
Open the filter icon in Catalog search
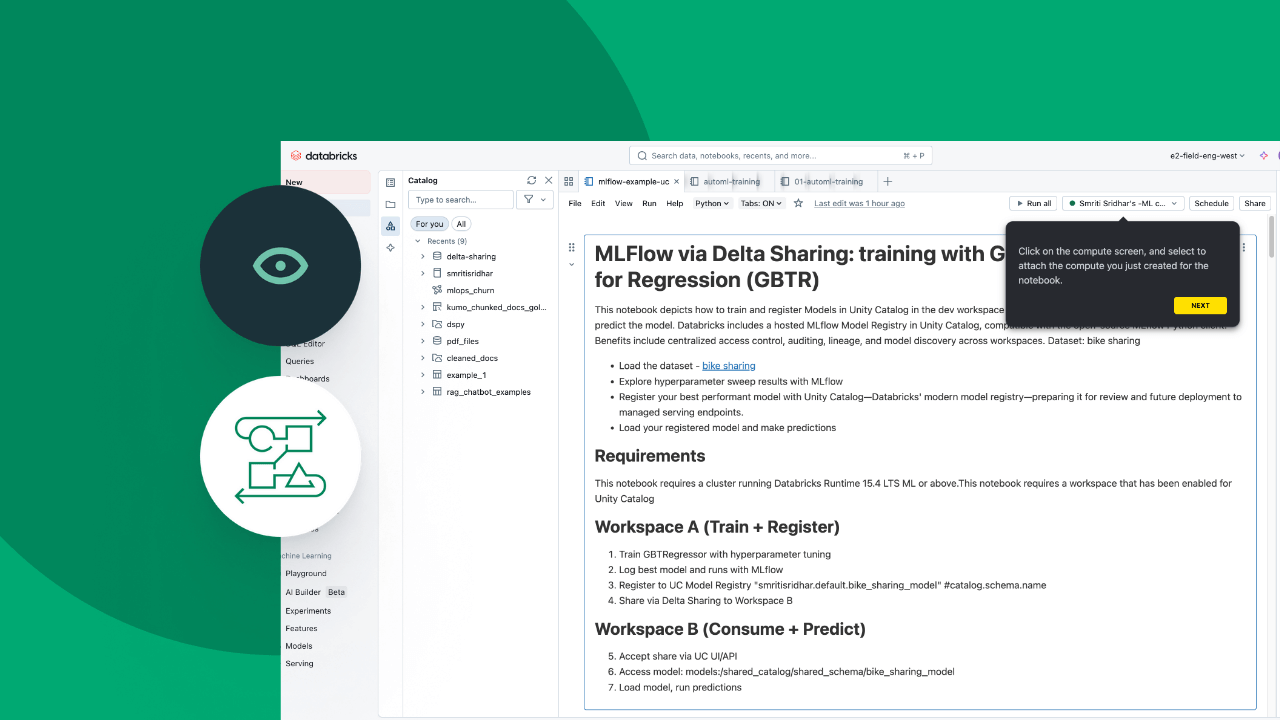point(528,199)
